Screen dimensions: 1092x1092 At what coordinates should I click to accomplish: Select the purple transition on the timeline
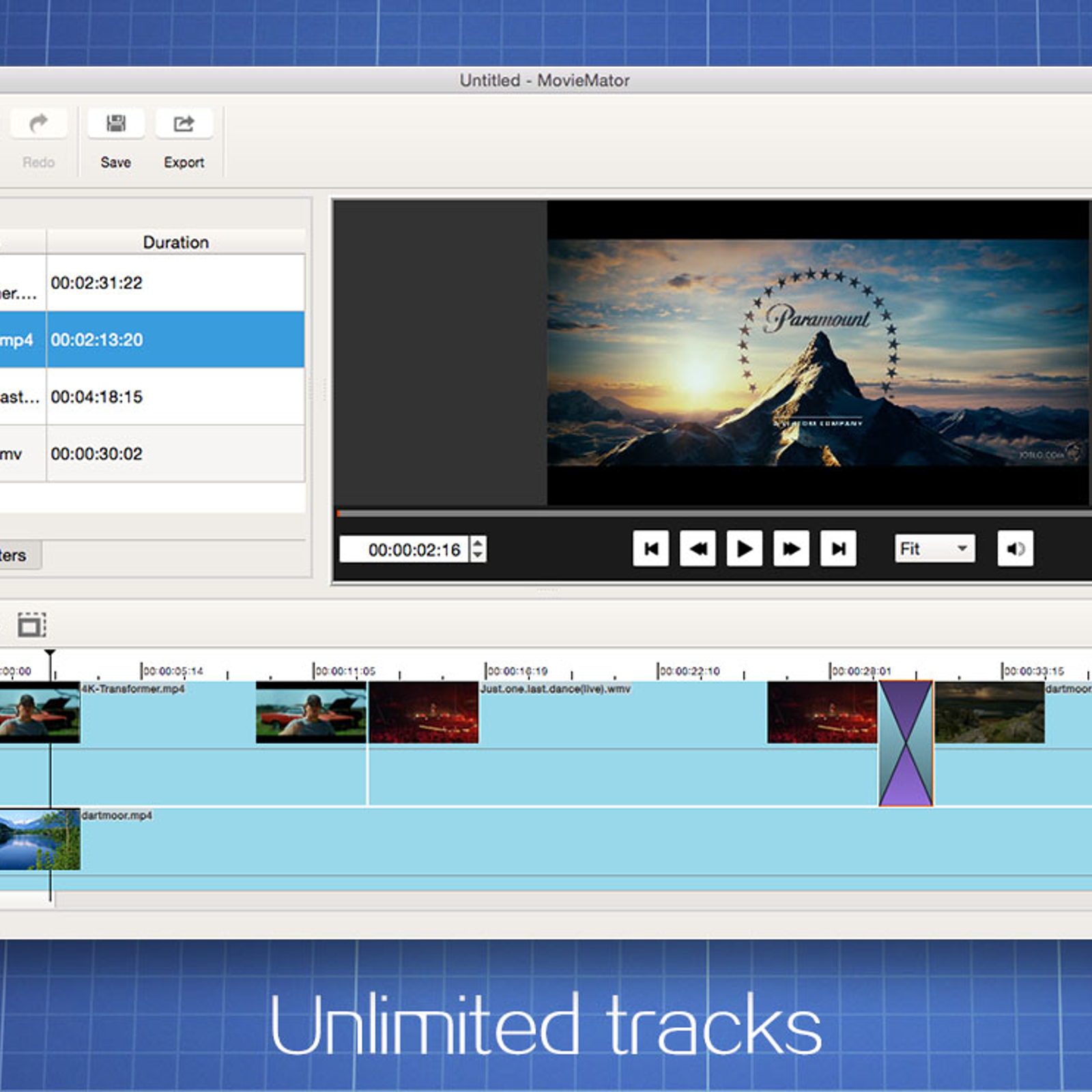click(906, 743)
